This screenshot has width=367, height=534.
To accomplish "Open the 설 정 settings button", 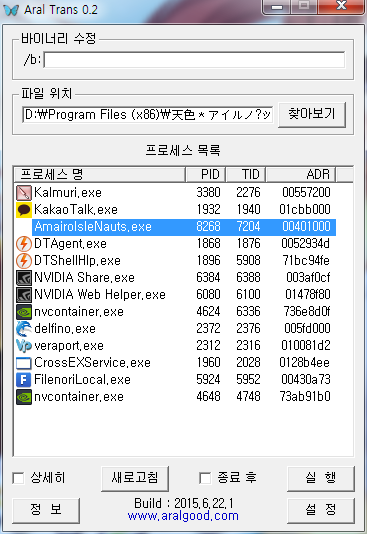I will point(321,510).
